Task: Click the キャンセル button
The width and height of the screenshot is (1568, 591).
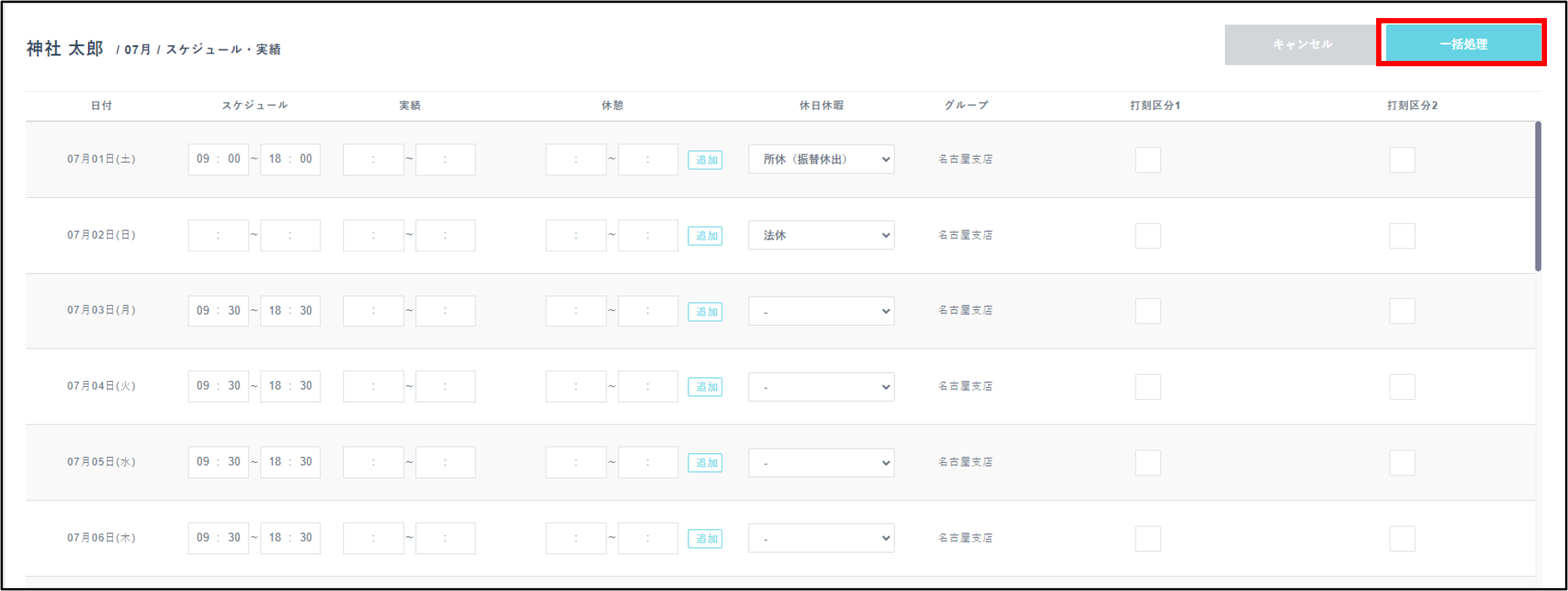Action: [1302, 44]
